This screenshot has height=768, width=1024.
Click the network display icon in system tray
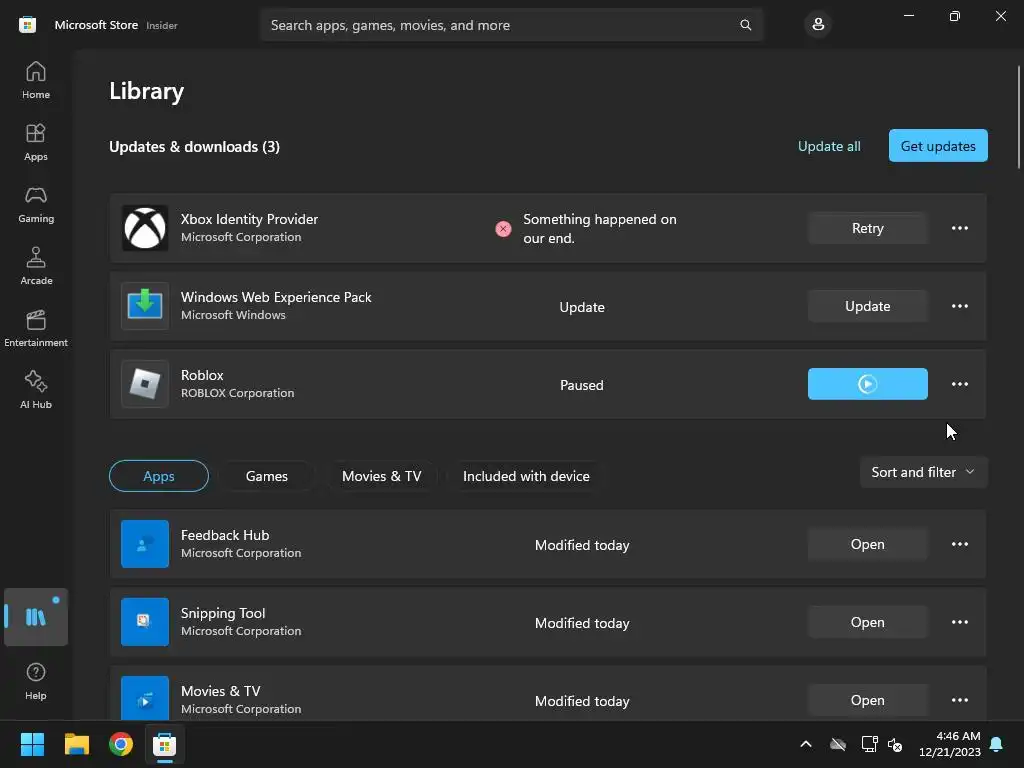coord(869,744)
